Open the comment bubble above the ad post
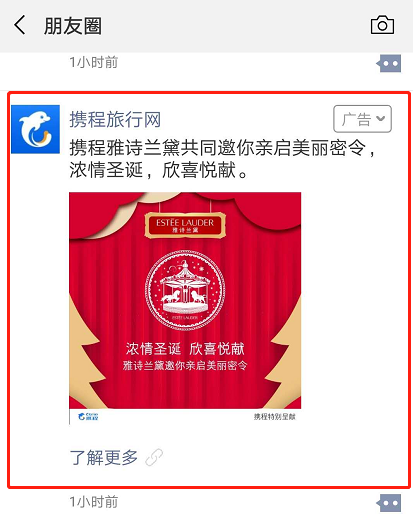Image resolution: width=413 pixels, height=530 pixels. [389, 64]
